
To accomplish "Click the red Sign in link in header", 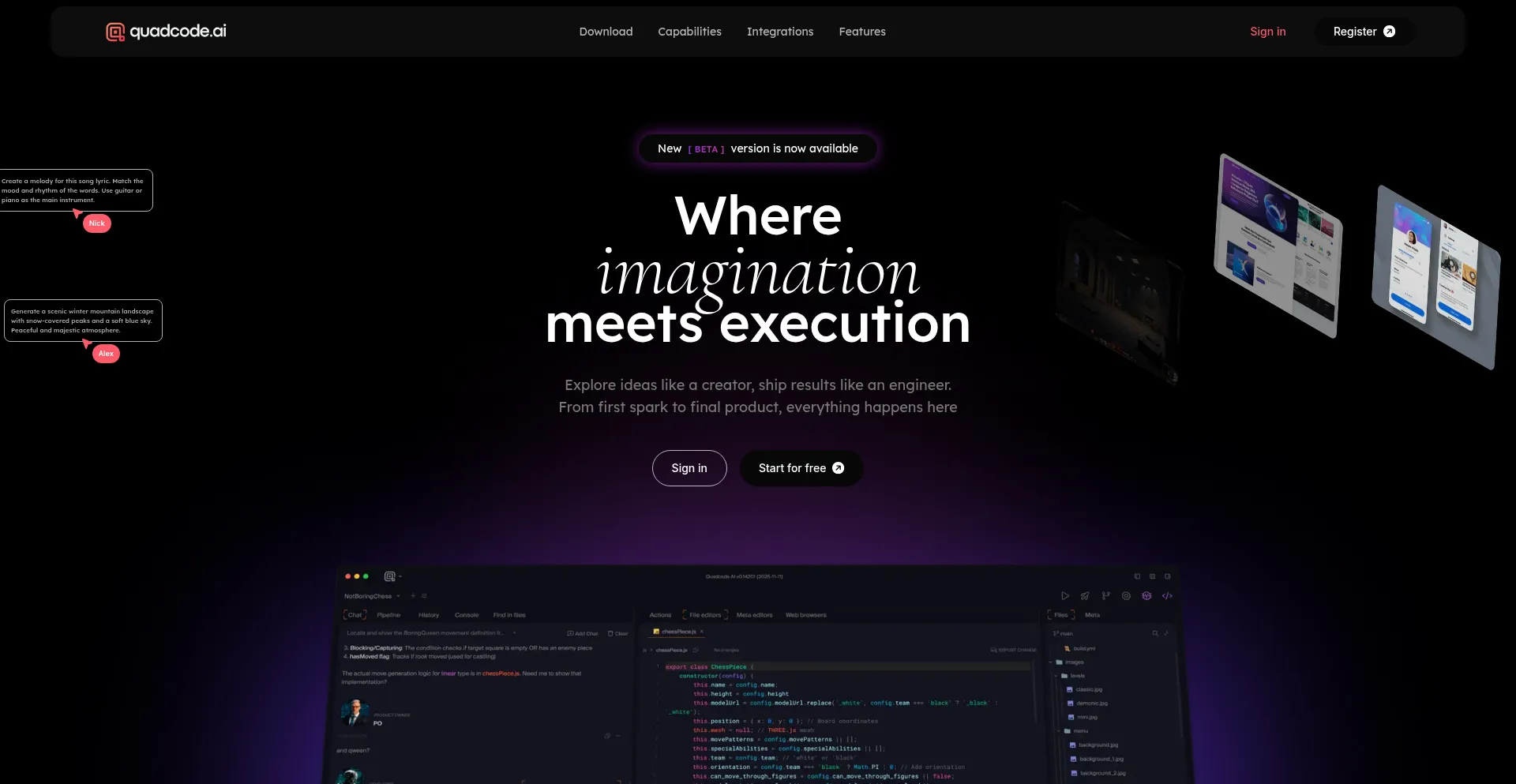I will point(1268,32).
